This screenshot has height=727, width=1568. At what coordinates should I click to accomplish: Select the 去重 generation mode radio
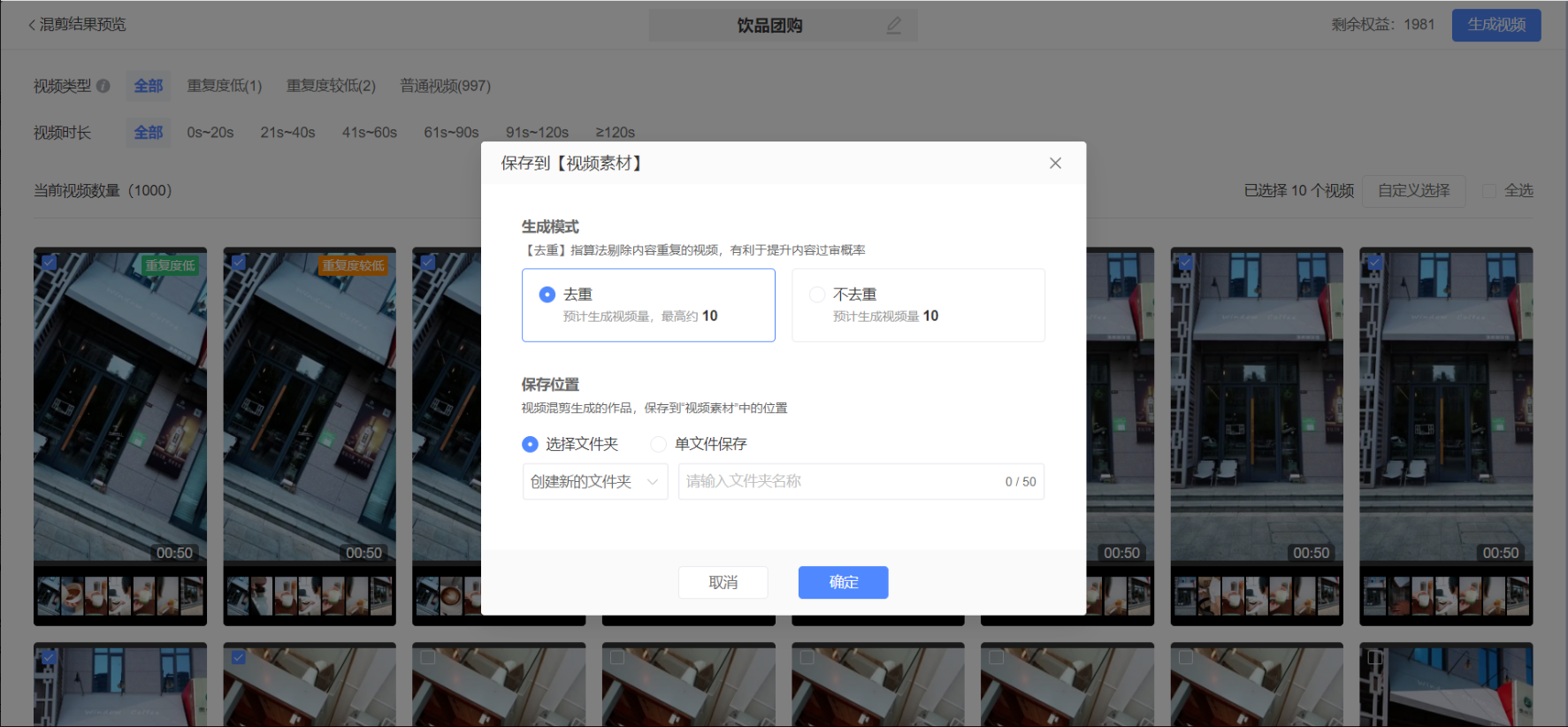(x=547, y=295)
